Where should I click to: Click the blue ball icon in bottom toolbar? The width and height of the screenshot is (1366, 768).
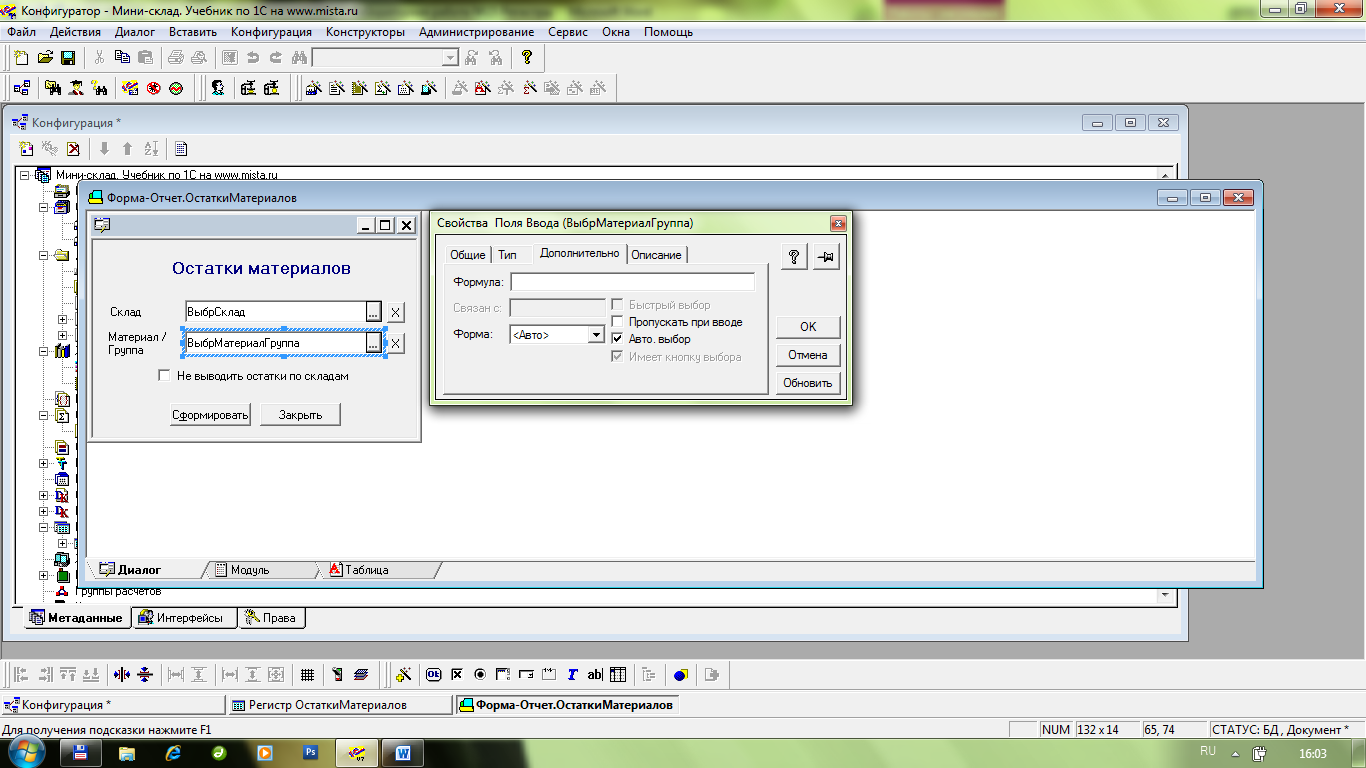681,675
